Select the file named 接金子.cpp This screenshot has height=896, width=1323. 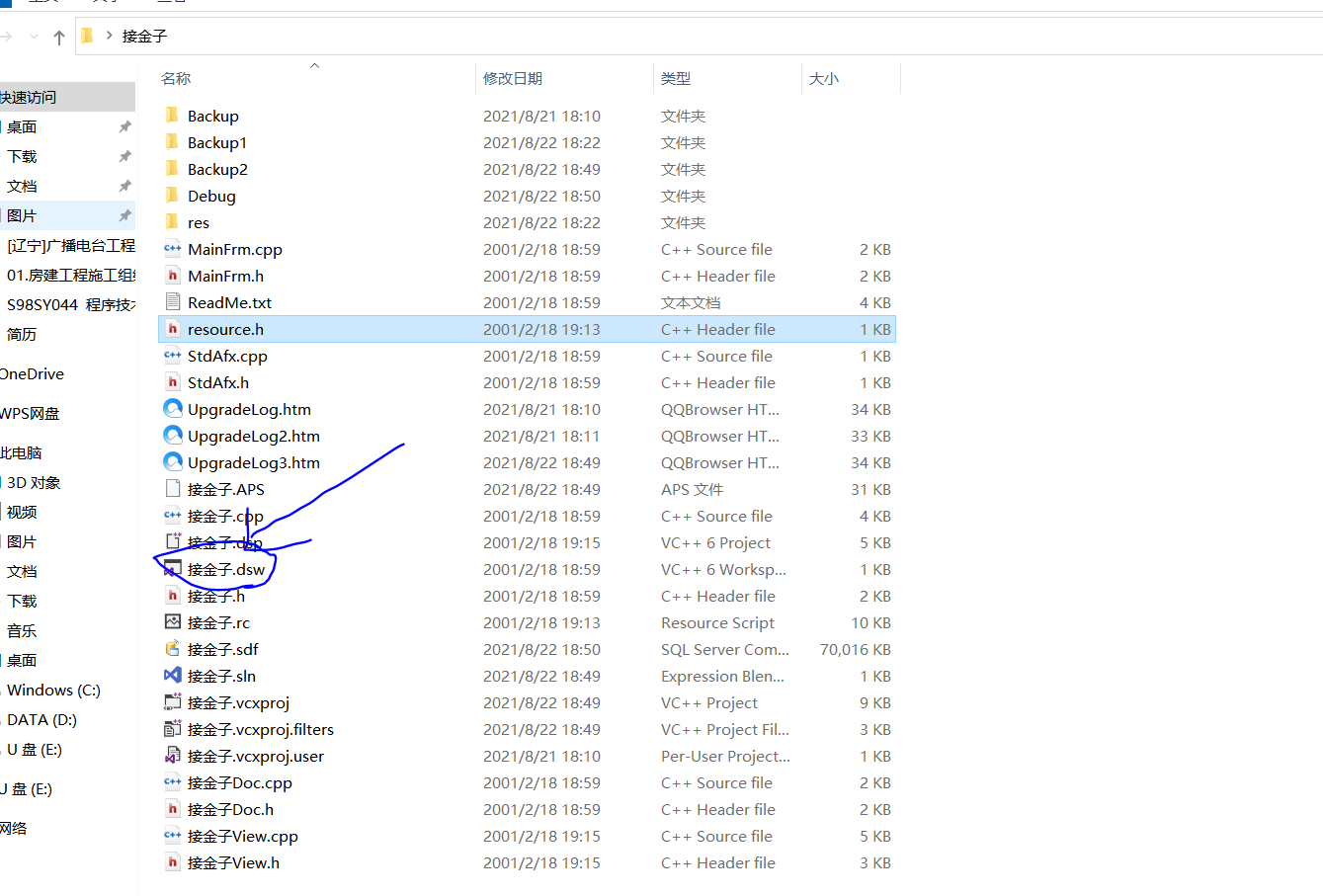click(x=225, y=516)
